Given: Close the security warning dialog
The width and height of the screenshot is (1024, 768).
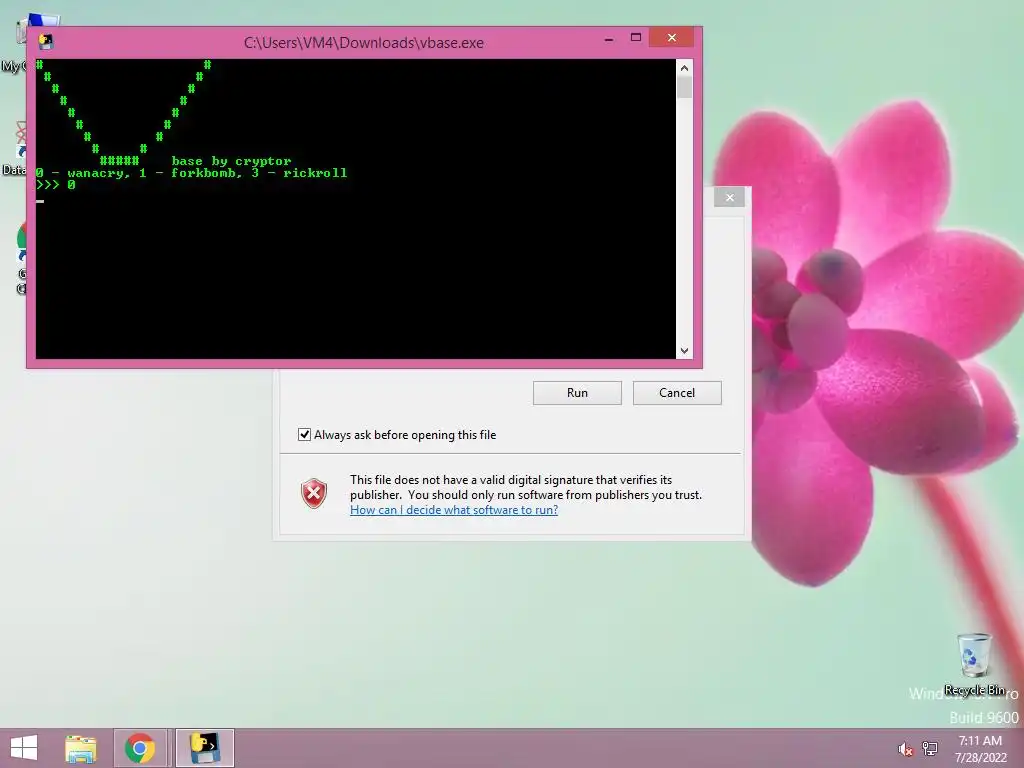Looking at the screenshot, I should pyautogui.click(x=729, y=197).
